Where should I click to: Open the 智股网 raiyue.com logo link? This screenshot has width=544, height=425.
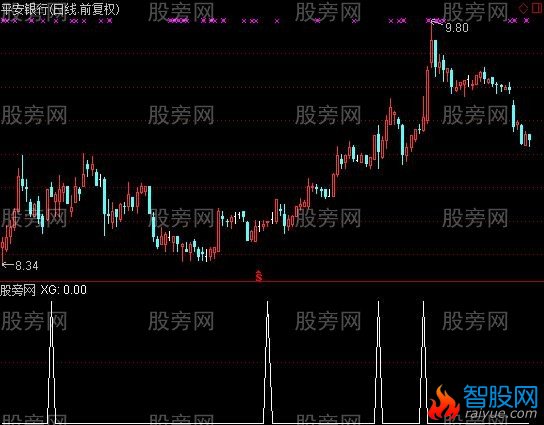point(484,402)
